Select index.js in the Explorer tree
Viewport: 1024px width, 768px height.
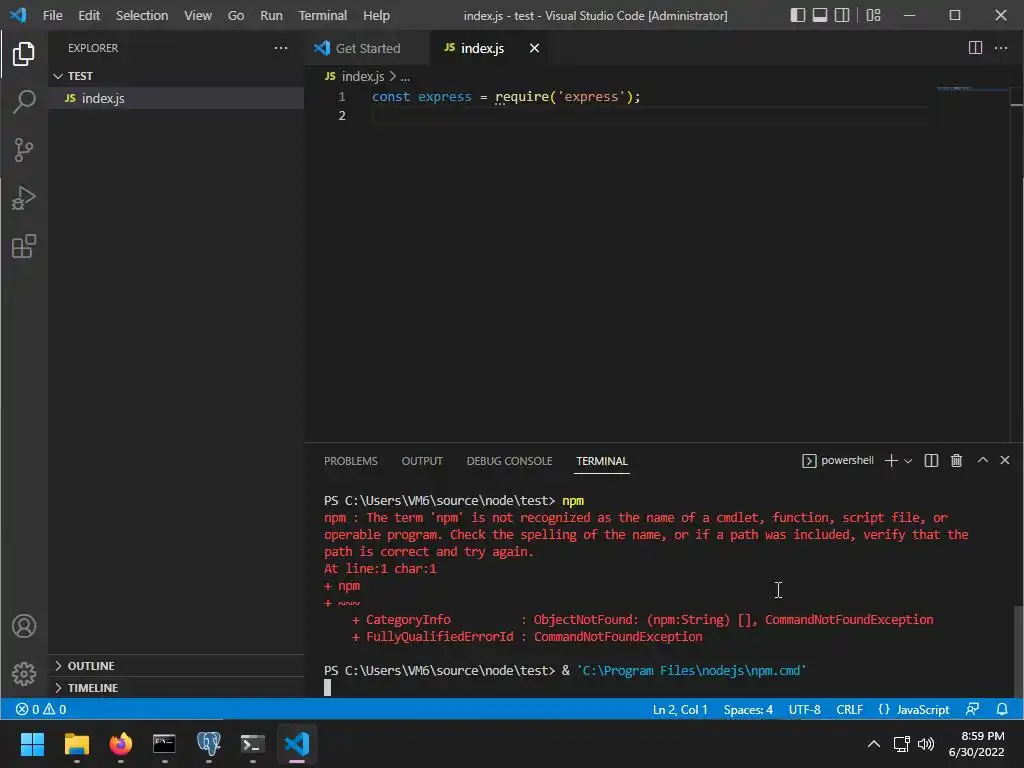click(x=175, y=98)
